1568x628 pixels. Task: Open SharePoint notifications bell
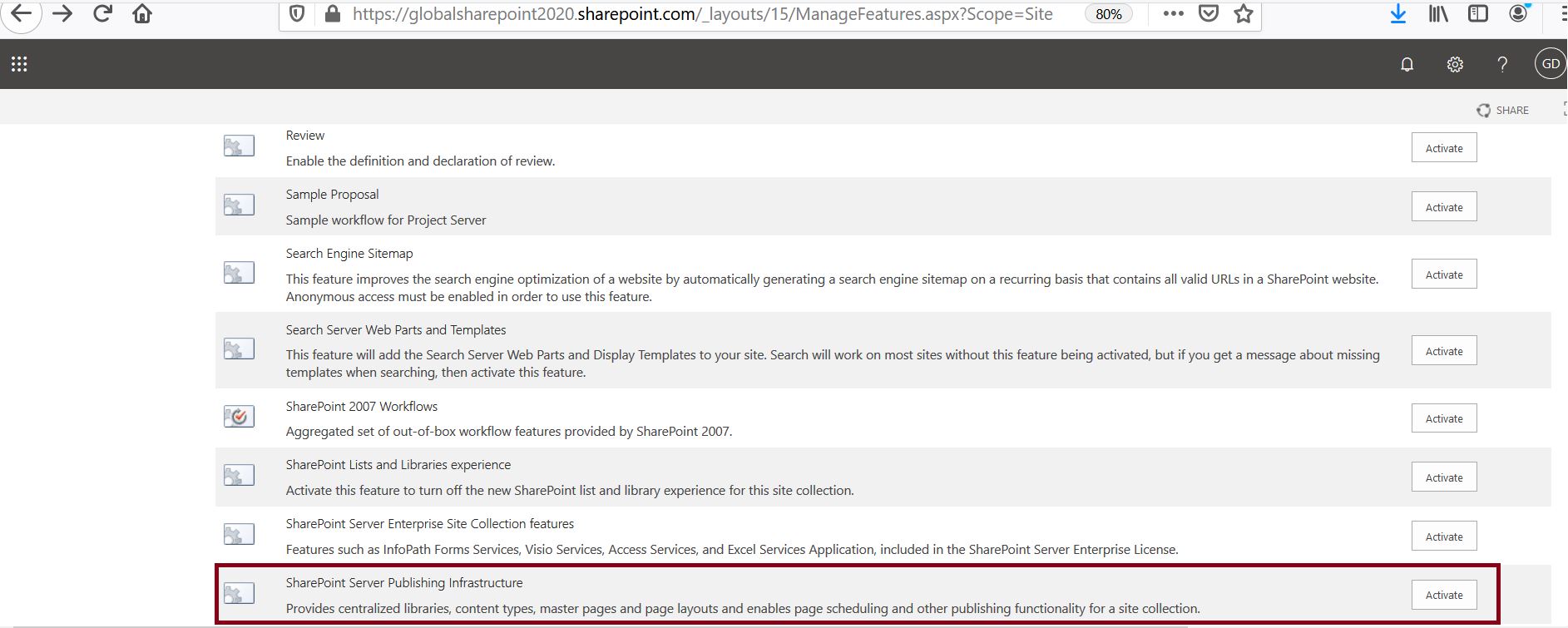click(x=1407, y=64)
